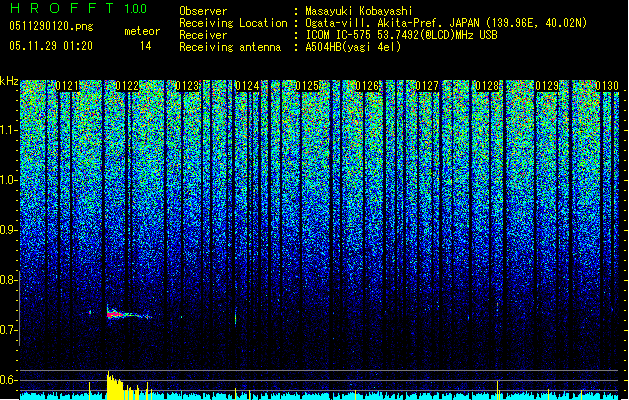629x400 pixels.
Task: Click the 0.9 frequency axis label
Action: pos(9,230)
